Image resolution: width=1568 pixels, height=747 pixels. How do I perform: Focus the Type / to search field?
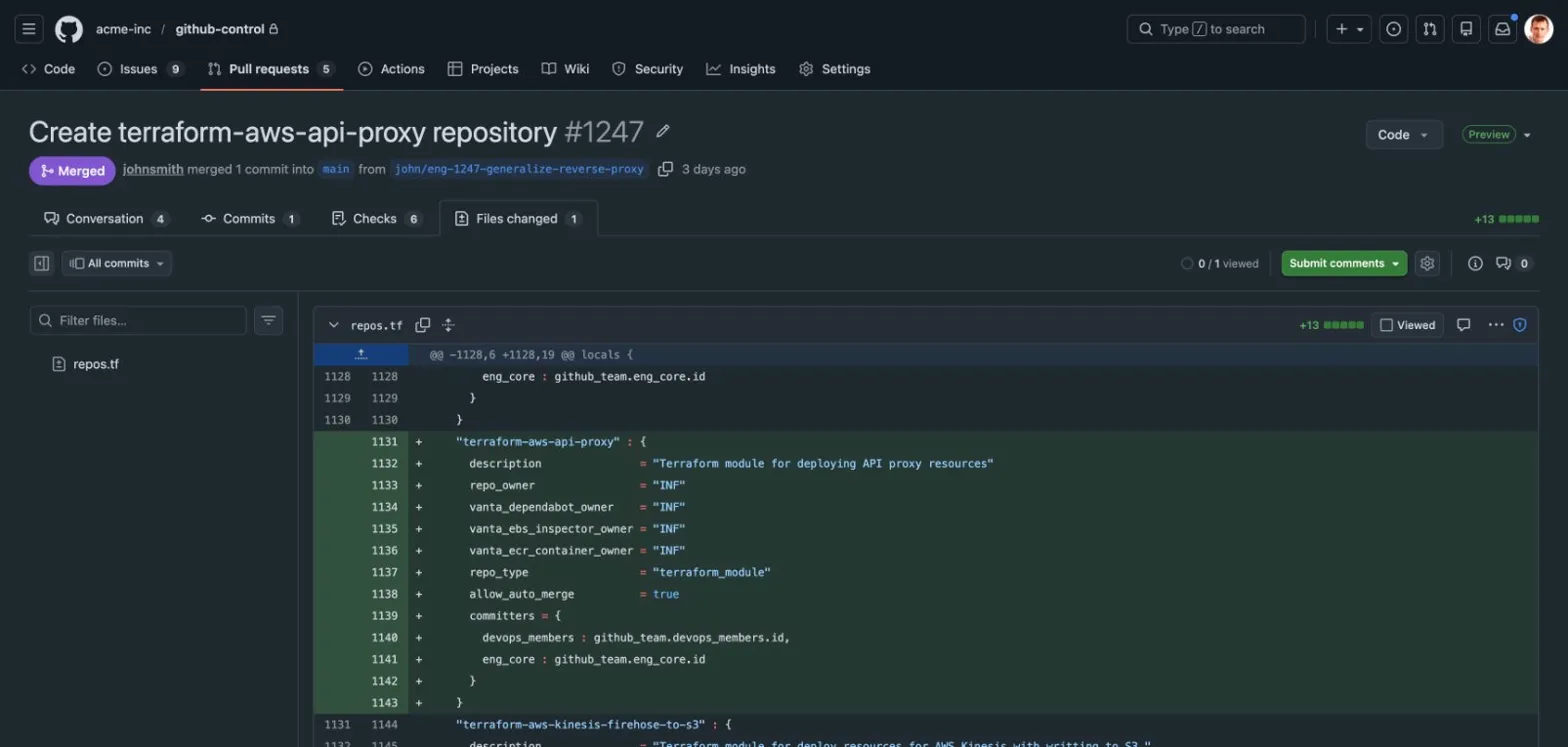pos(1216,29)
